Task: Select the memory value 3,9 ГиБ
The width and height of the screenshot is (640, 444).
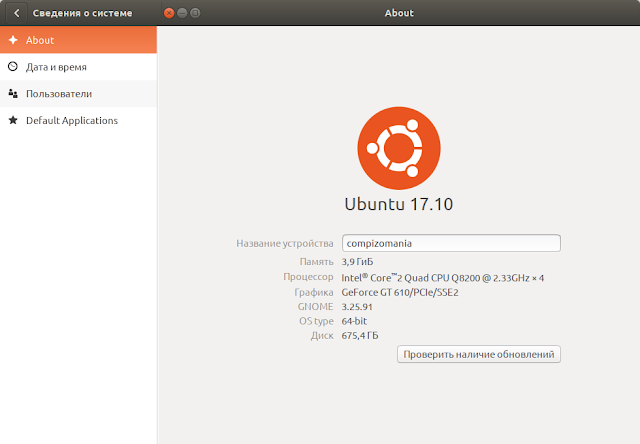Action: 358,262
